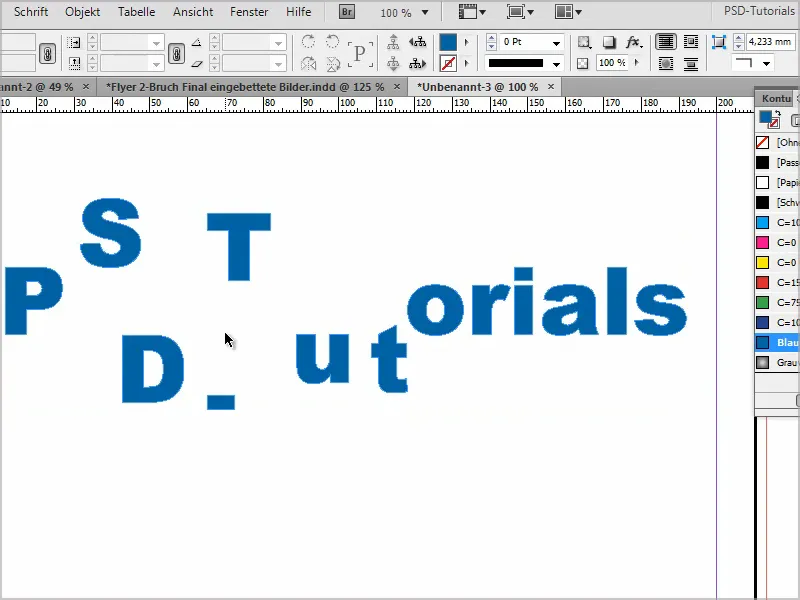Enable no text wrap option
The width and height of the screenshot is (800, 600).
pos(666,42)
